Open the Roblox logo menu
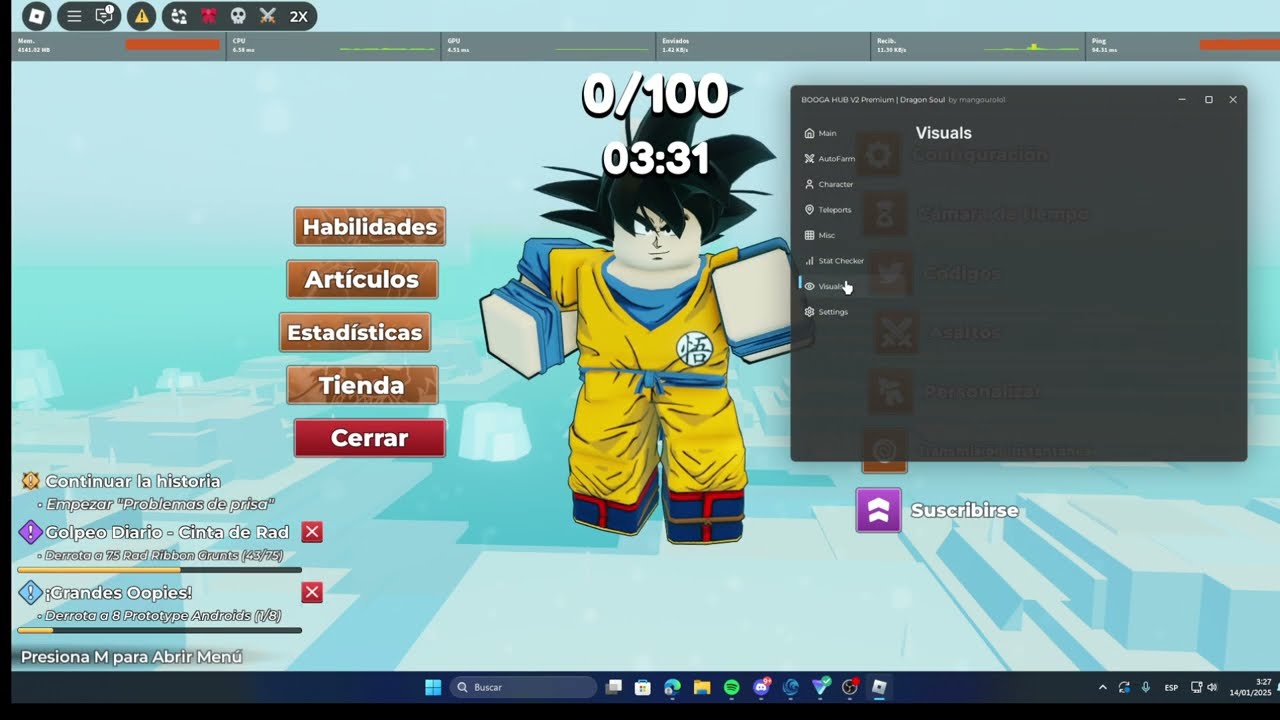Image resolution: width=1280 pixels, height=720 pixels. (36, 16)
